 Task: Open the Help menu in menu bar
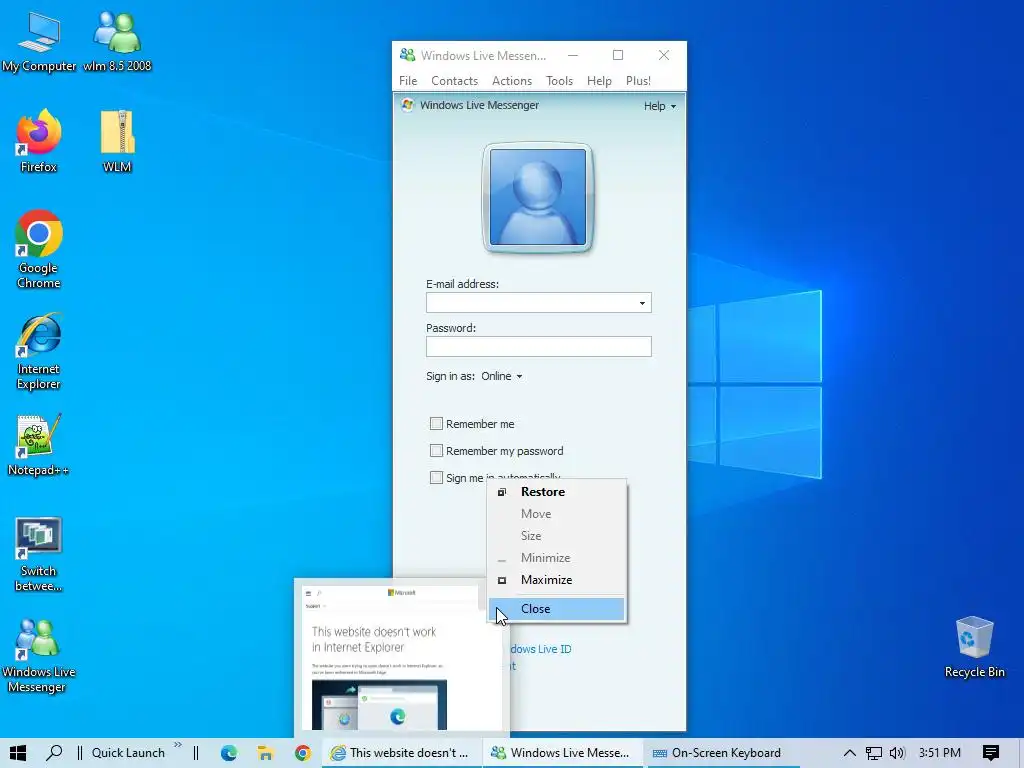(x=600, y=81)
